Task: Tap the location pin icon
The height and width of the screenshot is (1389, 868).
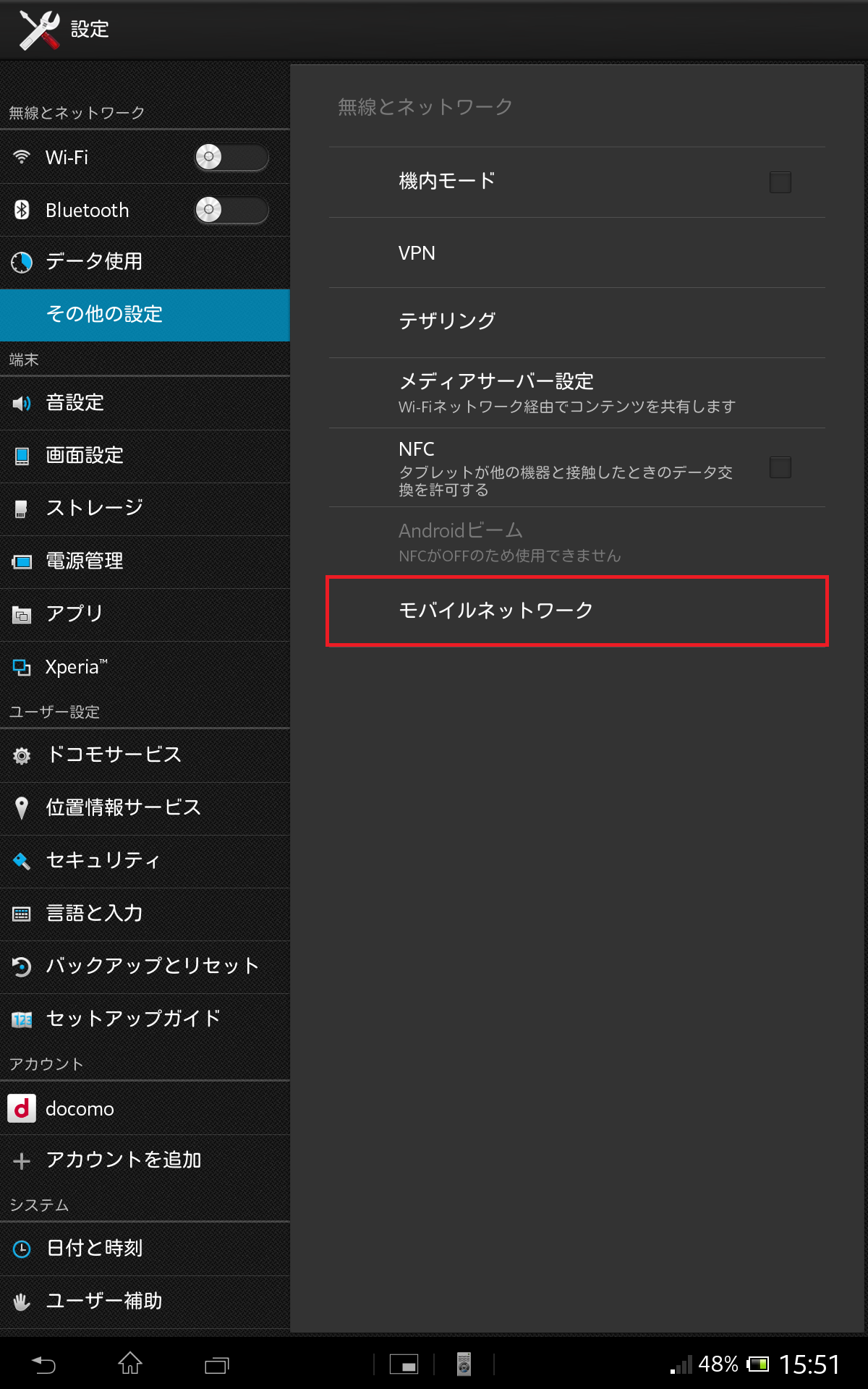Action: point(22,808)
